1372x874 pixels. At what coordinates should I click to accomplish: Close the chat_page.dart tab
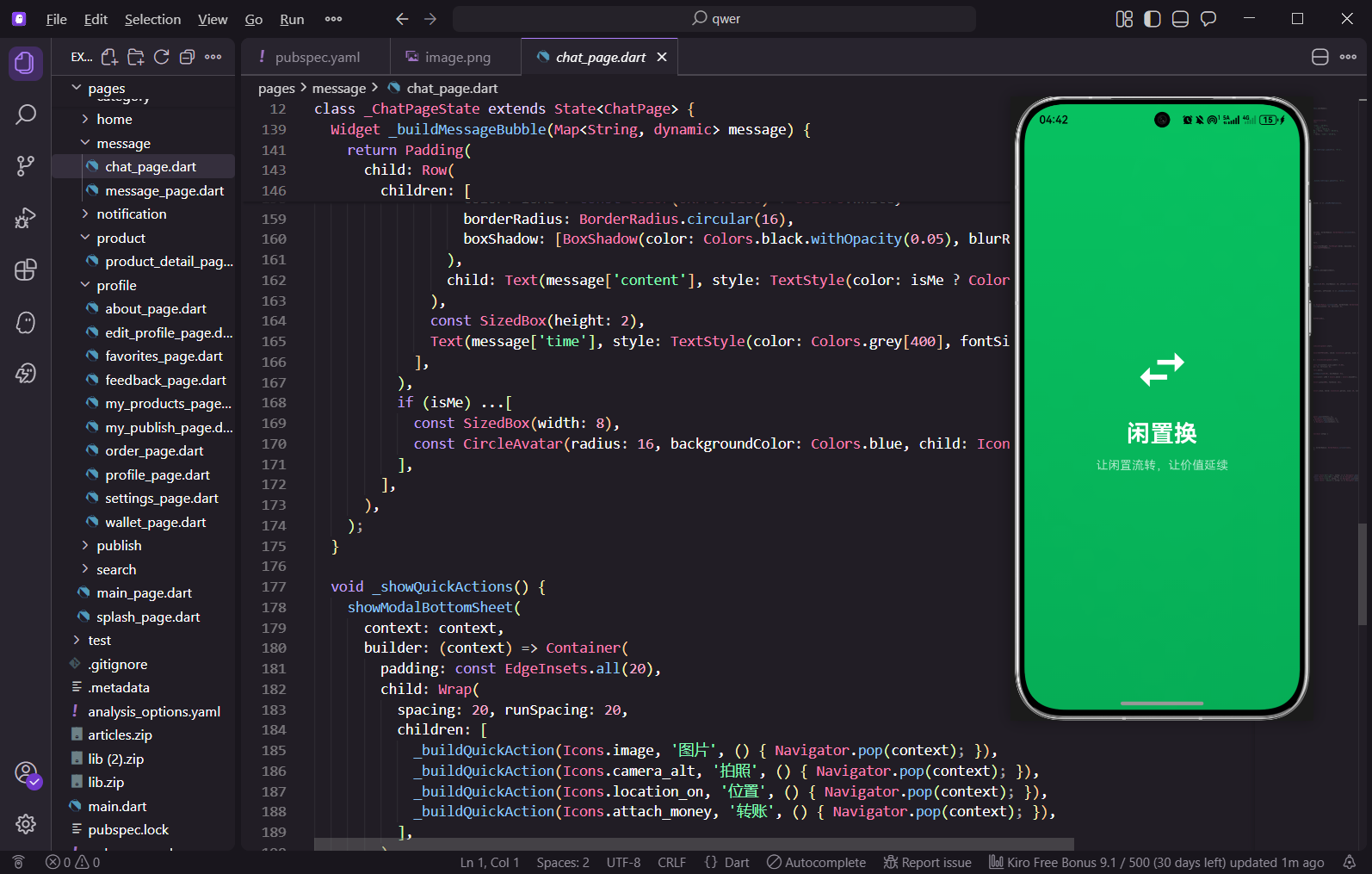(x=662, y=57)
